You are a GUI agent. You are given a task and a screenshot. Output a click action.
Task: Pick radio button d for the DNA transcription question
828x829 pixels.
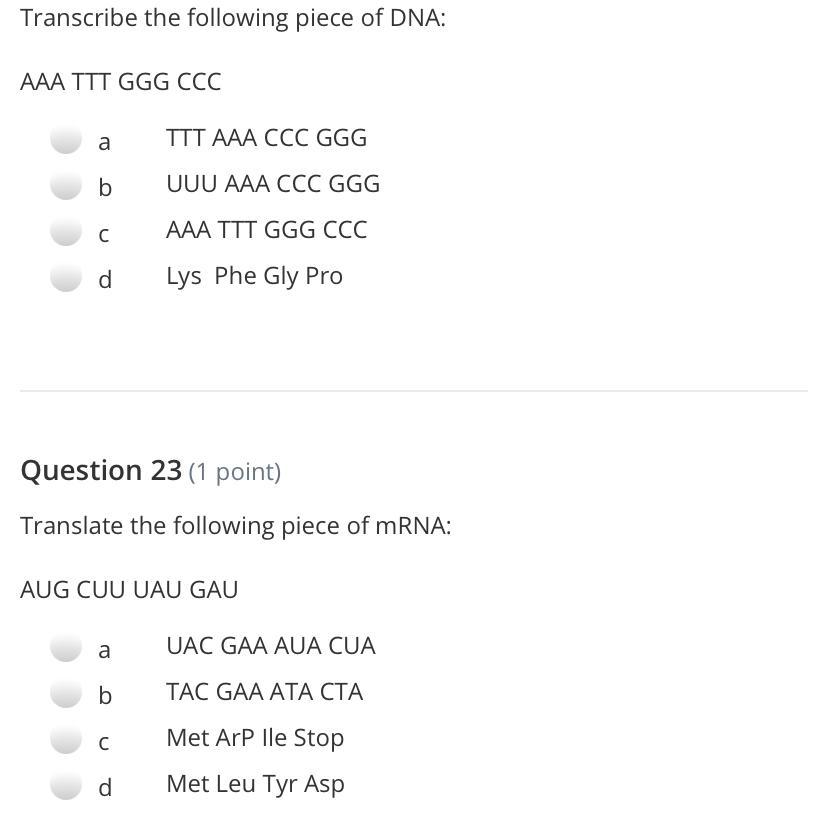(x=66, y=278)
